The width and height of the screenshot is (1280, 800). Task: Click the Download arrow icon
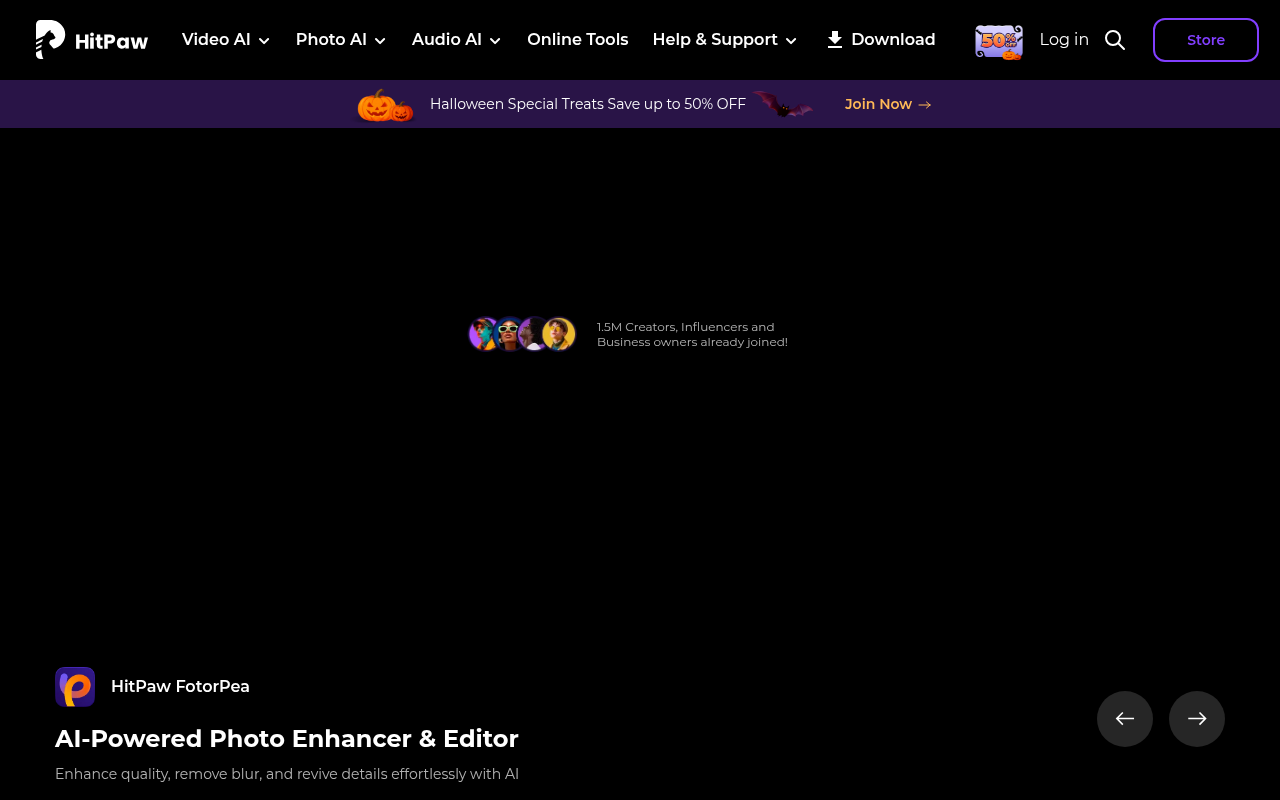pyautogui.click(x=834, y=40)
